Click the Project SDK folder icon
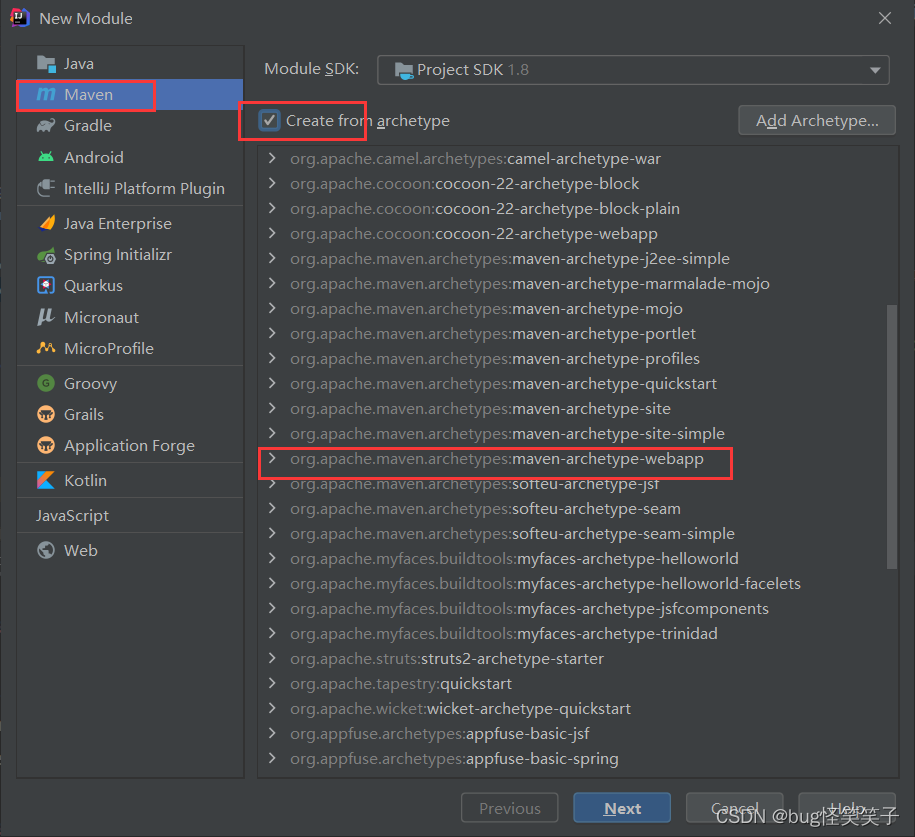Viewport: 915px width, 837px height. coord(404,71)
